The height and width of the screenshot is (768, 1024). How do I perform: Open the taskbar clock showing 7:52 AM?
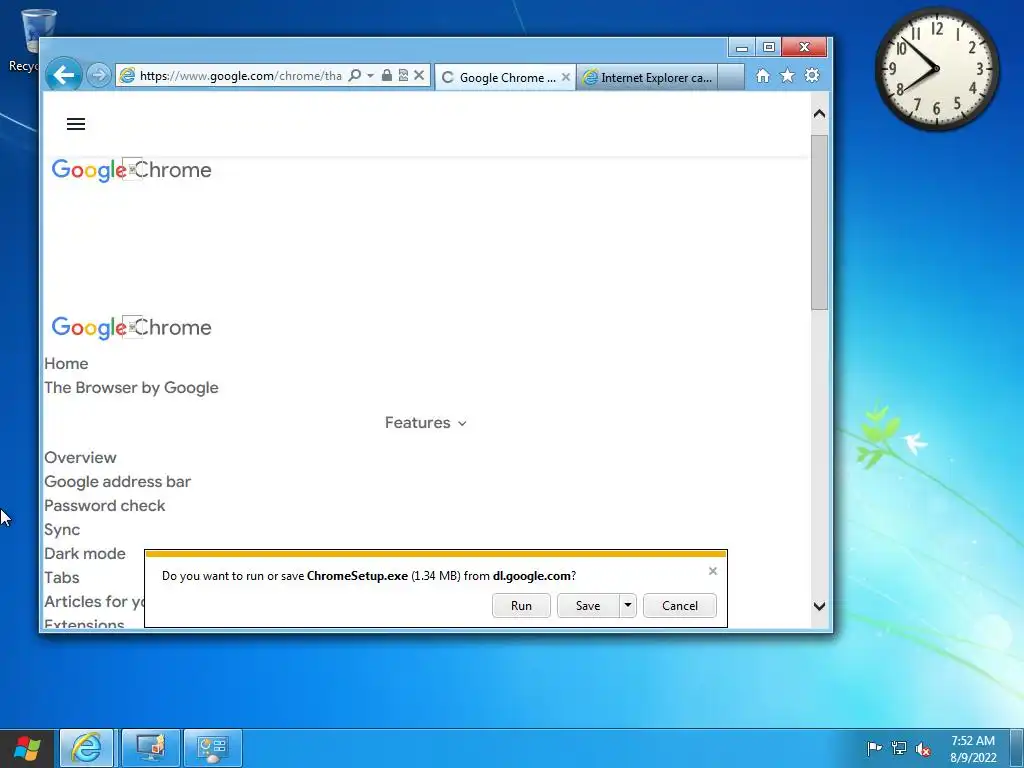(x=973, y=749)
